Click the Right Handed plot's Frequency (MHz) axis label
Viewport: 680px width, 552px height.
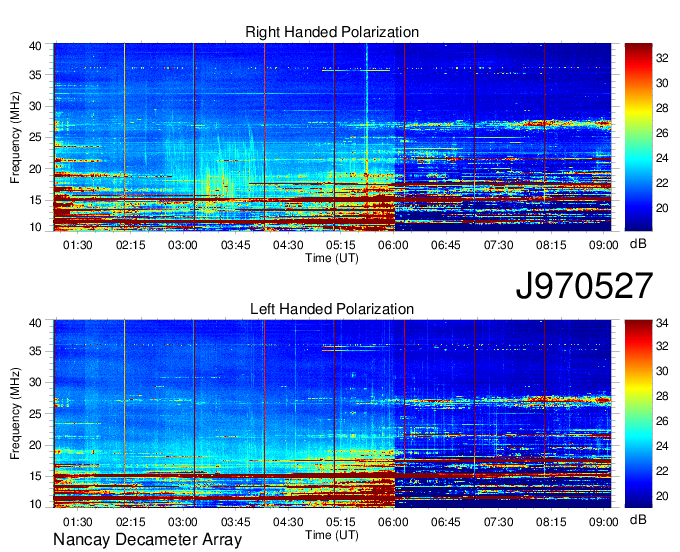(15, 137)
